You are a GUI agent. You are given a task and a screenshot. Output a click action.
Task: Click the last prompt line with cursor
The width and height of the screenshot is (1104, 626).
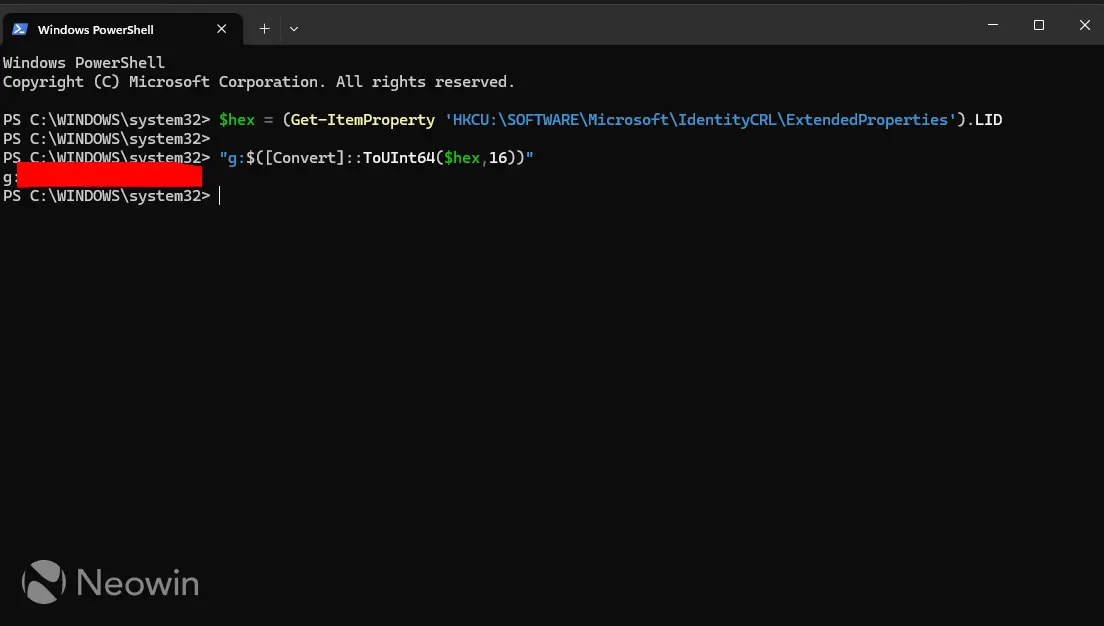112,196
